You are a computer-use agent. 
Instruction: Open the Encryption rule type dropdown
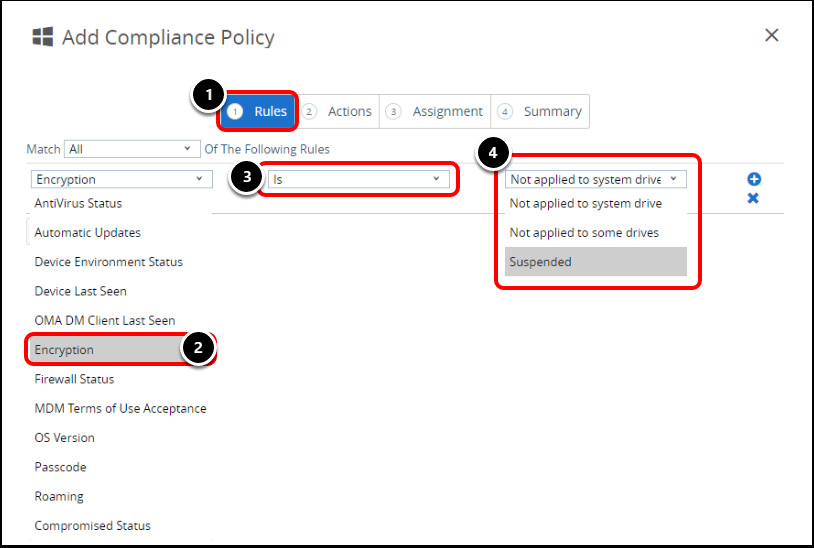point(121,179)
